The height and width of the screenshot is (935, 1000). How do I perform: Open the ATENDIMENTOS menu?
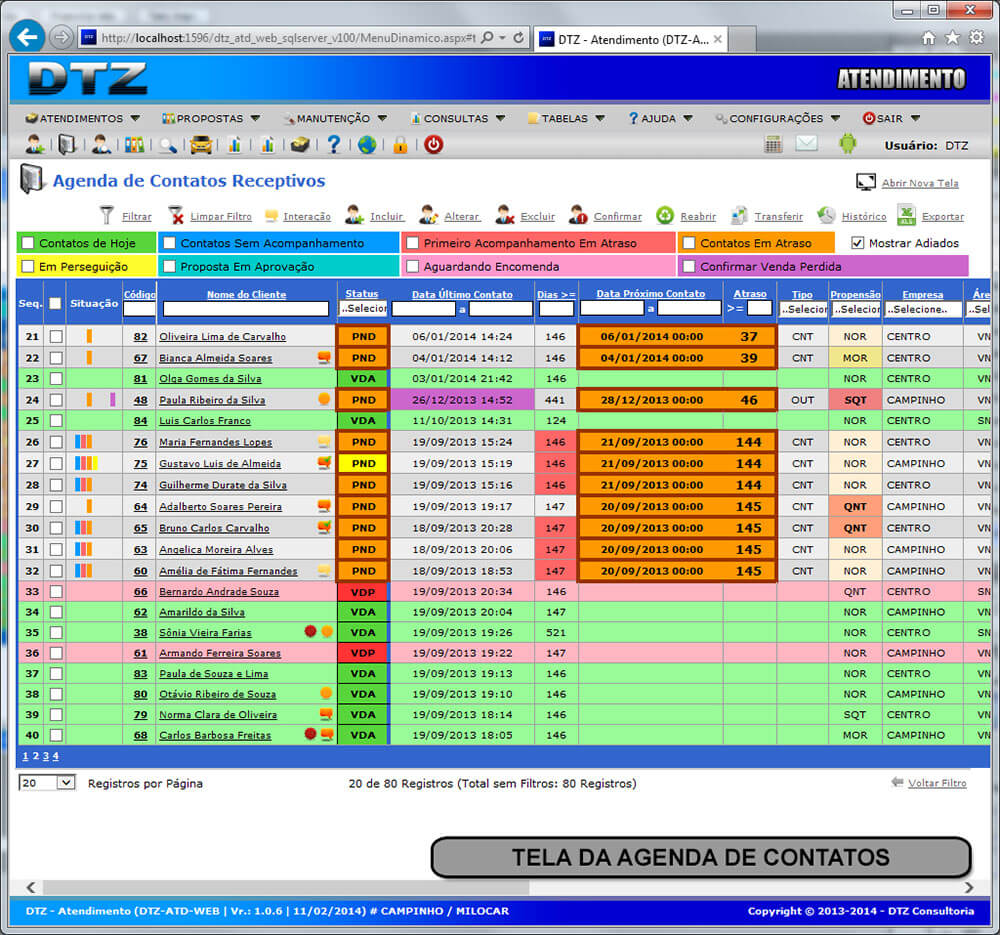[x=82, y=118]
